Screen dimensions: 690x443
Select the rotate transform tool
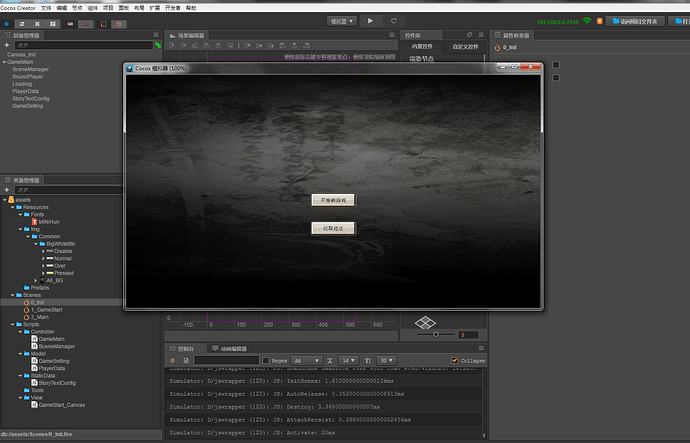click(22, 24)
